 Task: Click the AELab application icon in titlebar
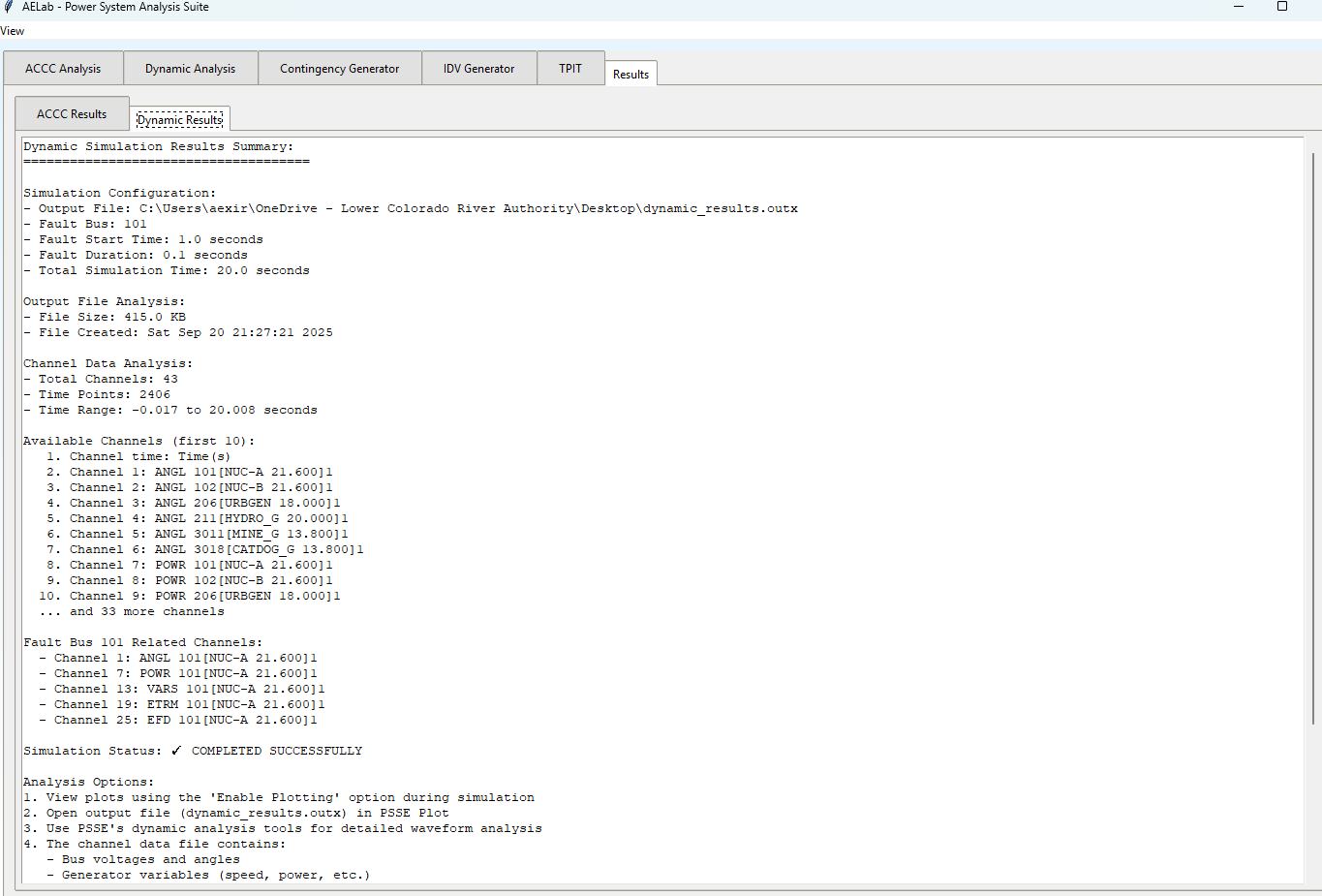[x=8, y=7]
